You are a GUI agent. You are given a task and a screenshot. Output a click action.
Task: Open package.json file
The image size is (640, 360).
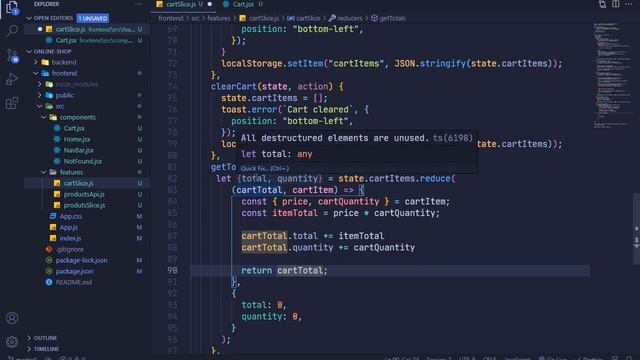click(x=74, y=271)
